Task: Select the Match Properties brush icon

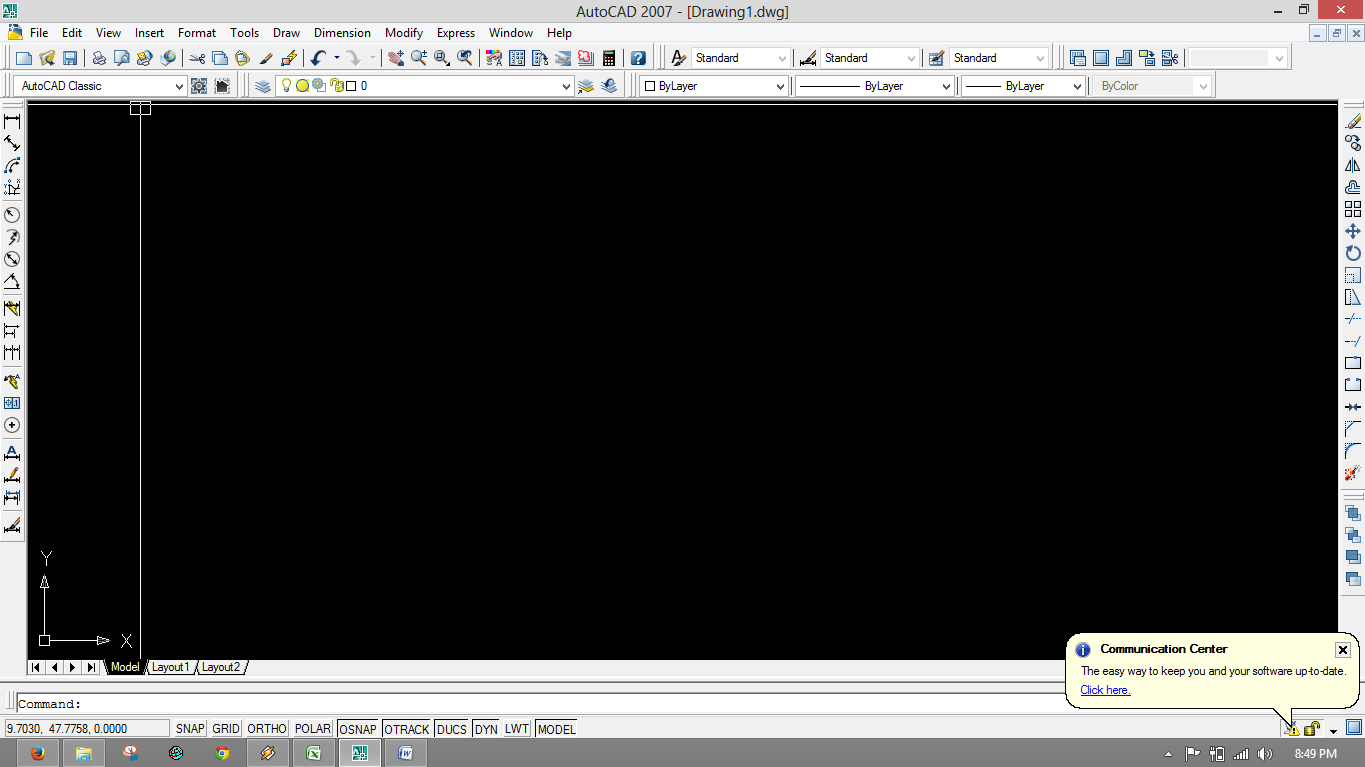Action: coord(266,58)
